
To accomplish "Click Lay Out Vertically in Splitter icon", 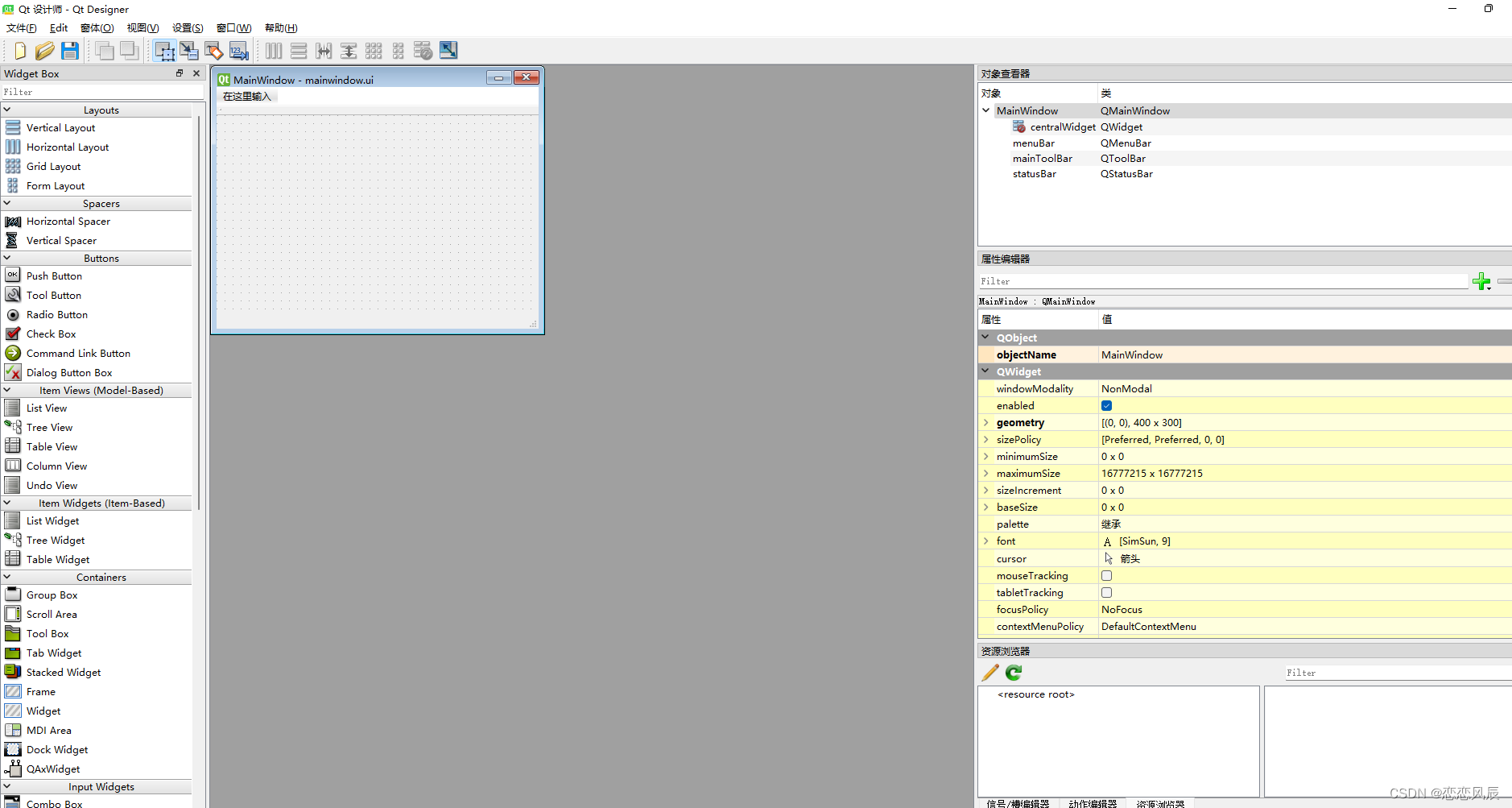I will [x=349, y=51].
